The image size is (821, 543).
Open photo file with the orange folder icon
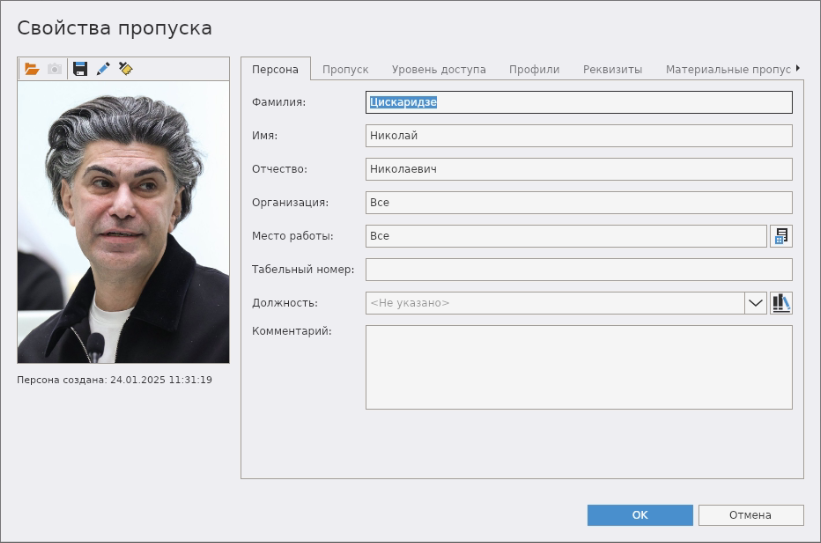(32, 69)
